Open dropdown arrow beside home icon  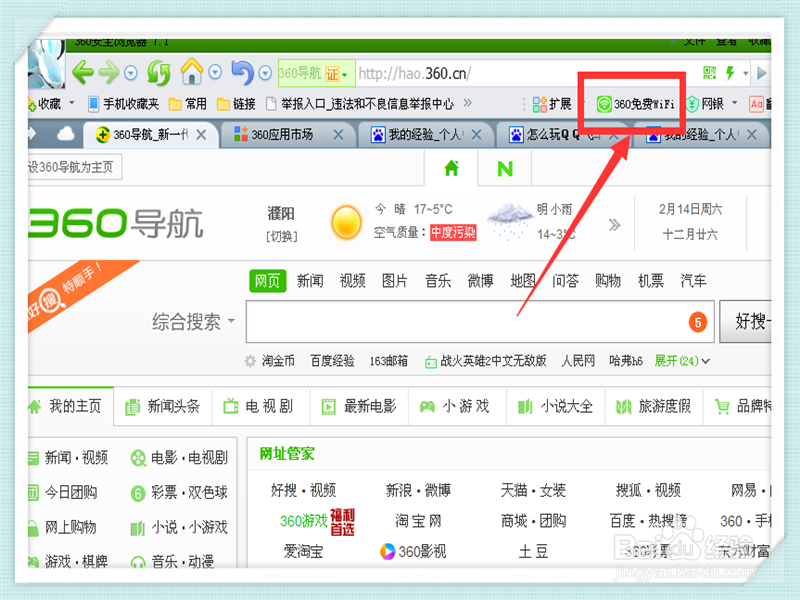click(x=215, y=72)
